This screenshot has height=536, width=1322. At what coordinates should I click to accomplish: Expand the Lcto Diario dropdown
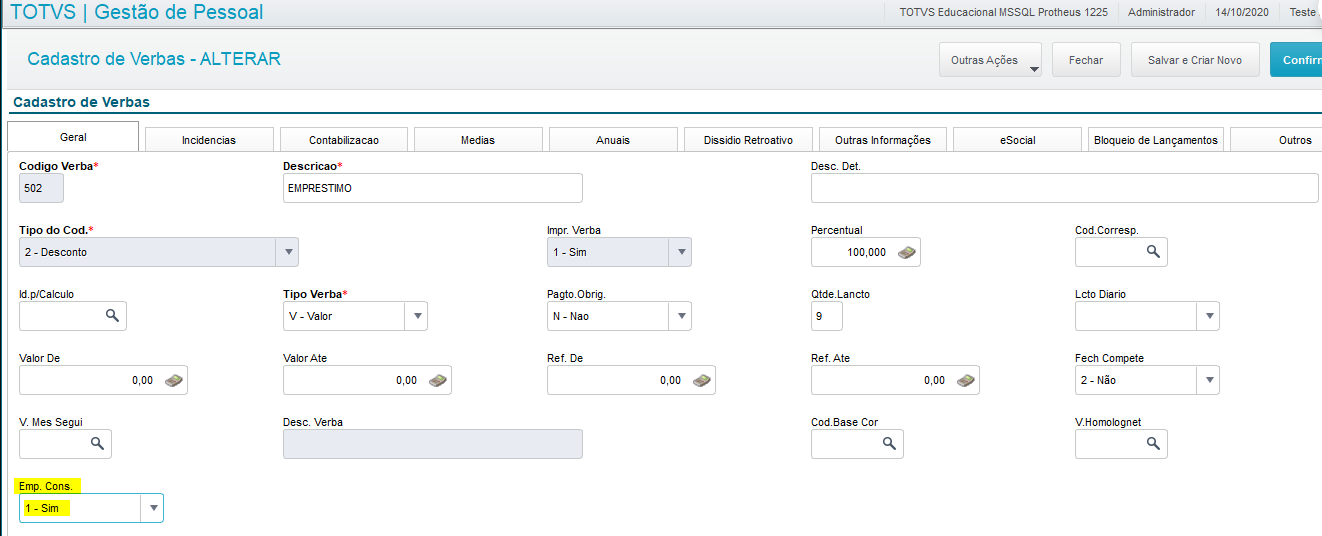pyautogui.click(x=1208, y=316)
